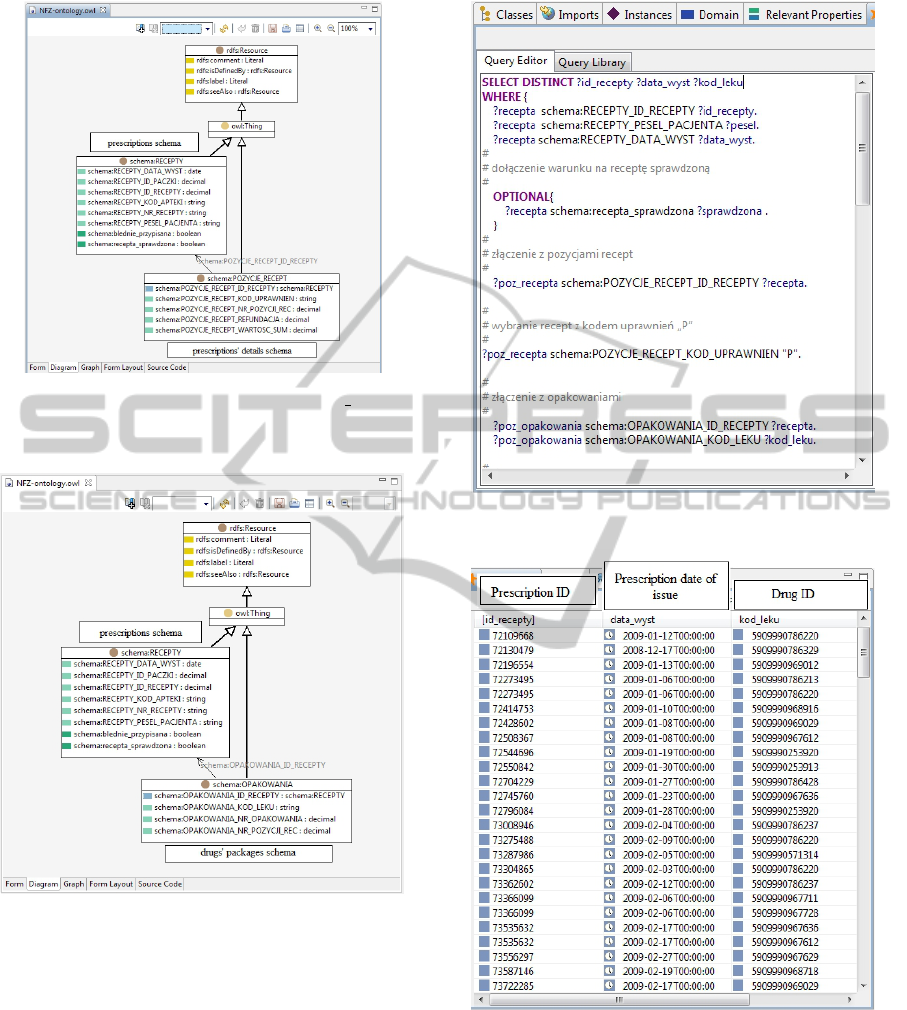Click the add node icon in lower diagram toolbar
The image size is (907, 1010).
130,503
